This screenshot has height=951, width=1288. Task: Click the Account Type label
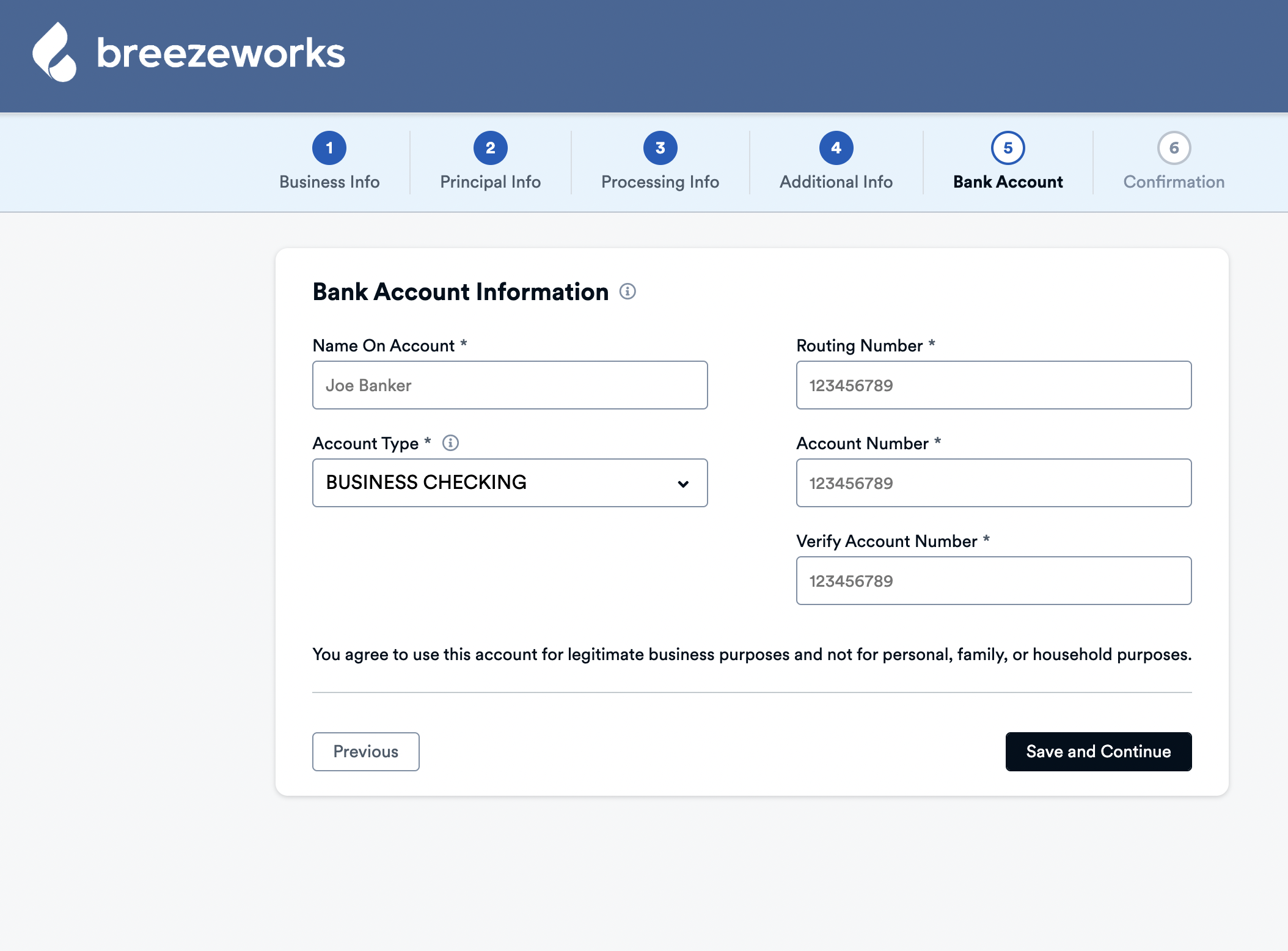coord(371,444)
